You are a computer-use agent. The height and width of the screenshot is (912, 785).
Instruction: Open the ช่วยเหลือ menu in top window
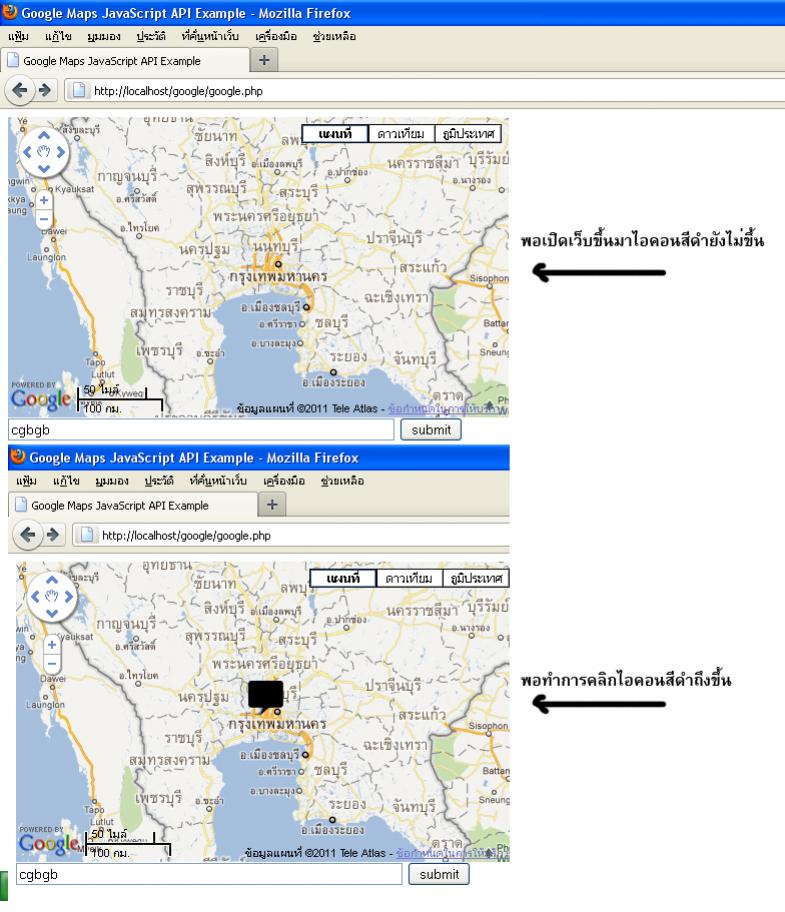[x=334, y=36]
